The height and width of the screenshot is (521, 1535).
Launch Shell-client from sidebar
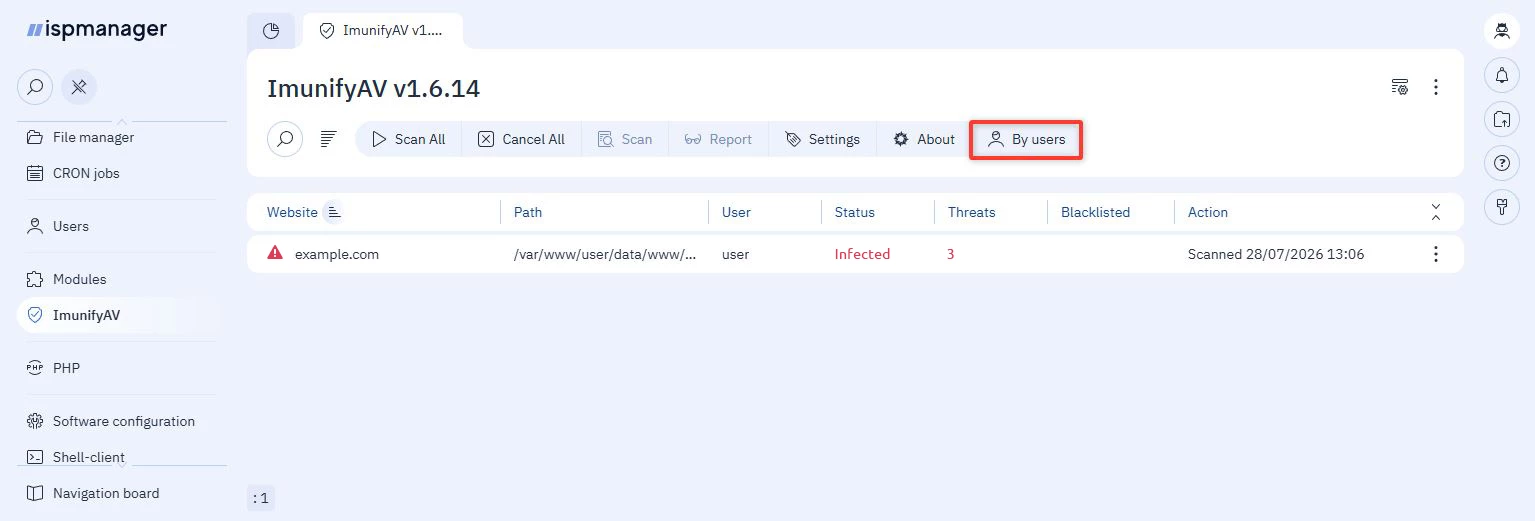coord(76,457)
